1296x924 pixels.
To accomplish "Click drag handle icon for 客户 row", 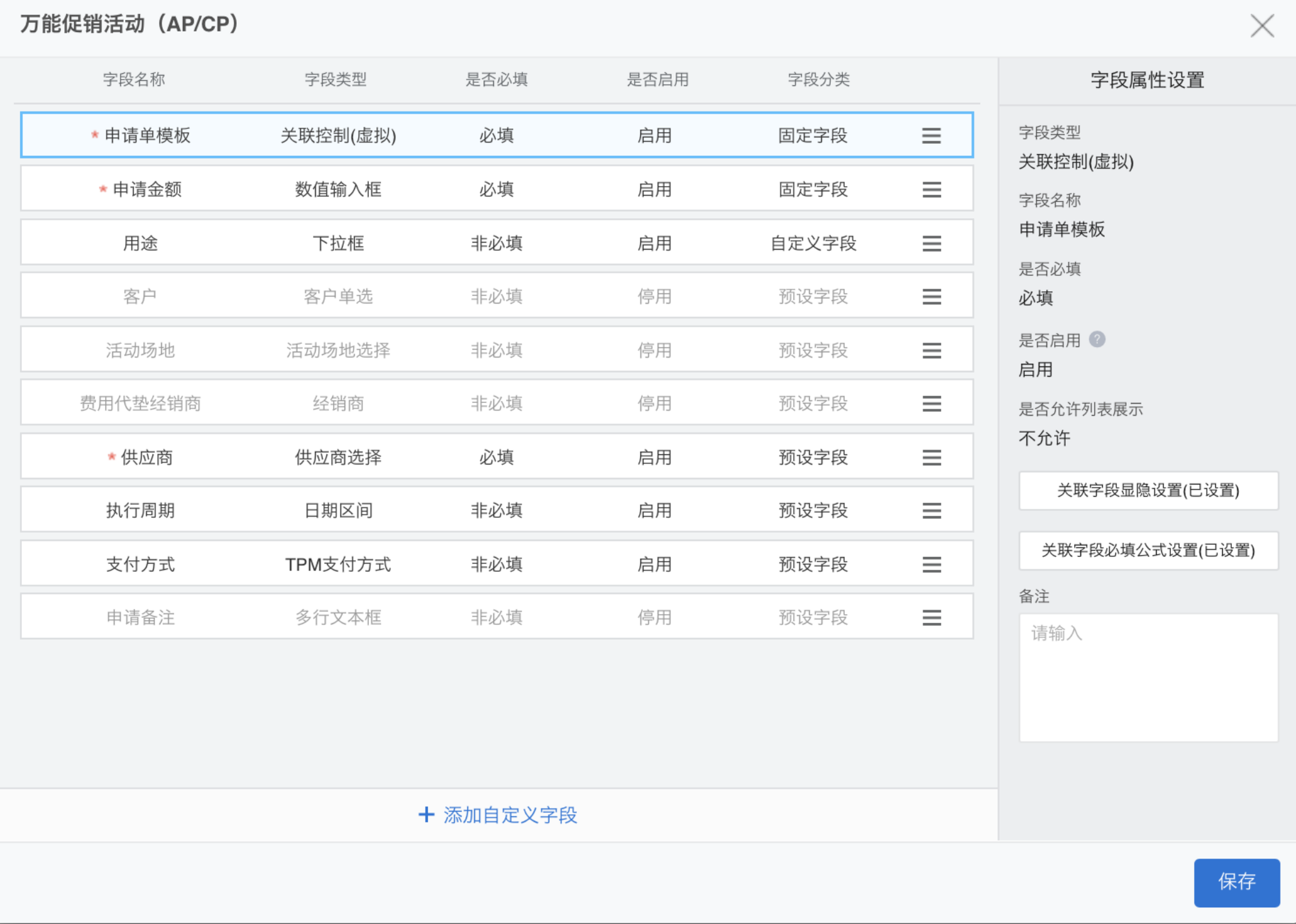I will (x=931, y=296).
